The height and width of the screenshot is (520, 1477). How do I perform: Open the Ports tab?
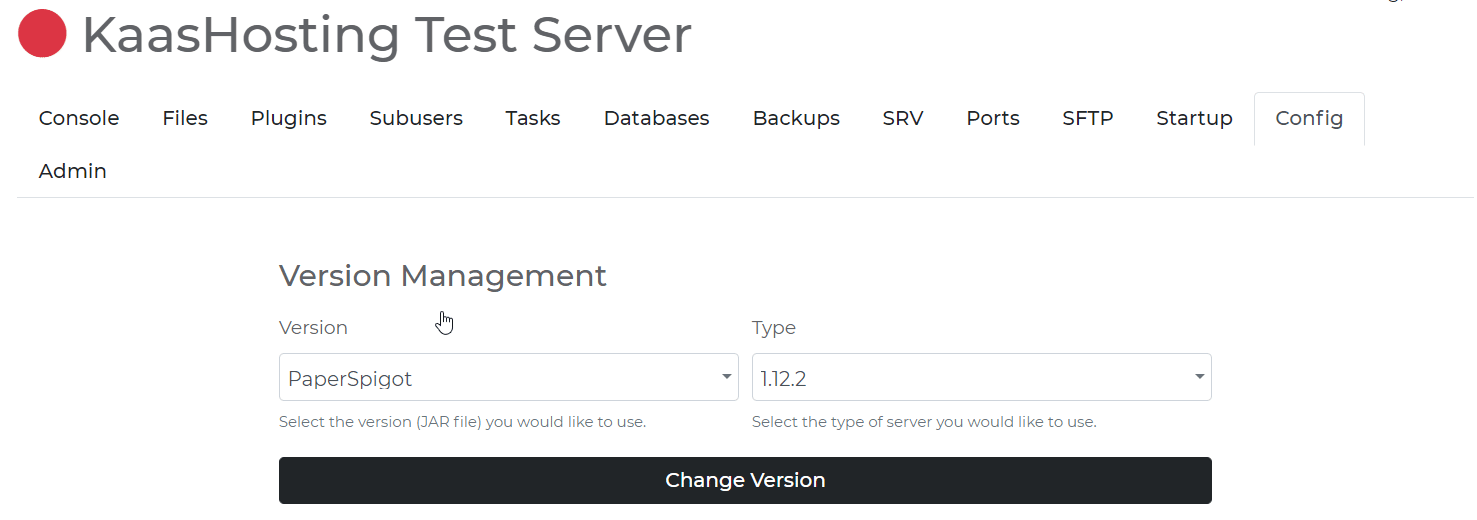pos(992,118)
